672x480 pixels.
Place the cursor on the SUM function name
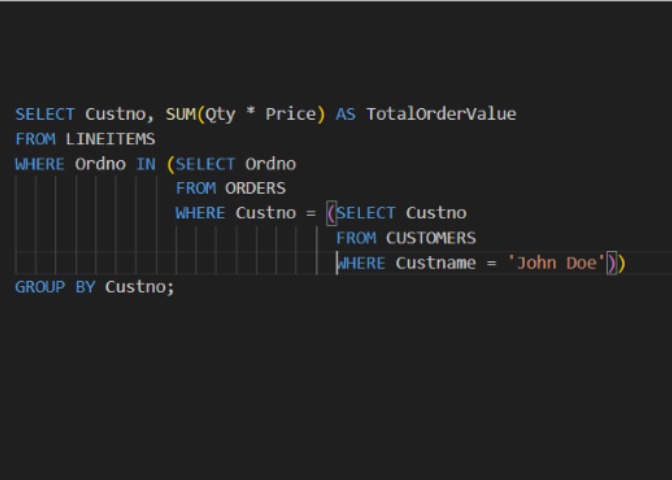coord(180,114)
